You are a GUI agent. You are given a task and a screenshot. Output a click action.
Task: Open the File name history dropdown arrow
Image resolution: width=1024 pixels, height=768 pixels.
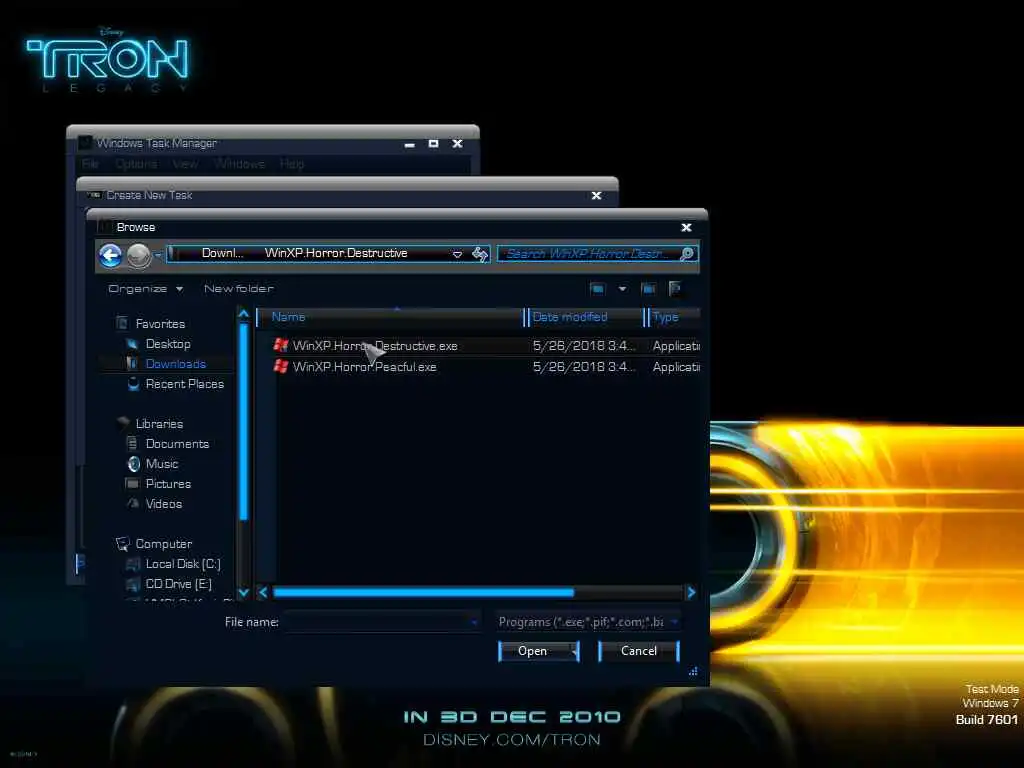(x=473, y=622)
